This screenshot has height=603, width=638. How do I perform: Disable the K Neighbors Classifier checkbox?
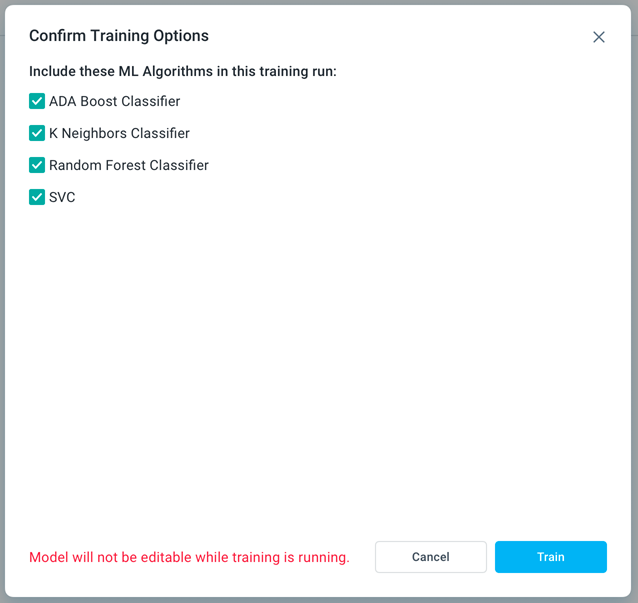(x=37, y=133)
